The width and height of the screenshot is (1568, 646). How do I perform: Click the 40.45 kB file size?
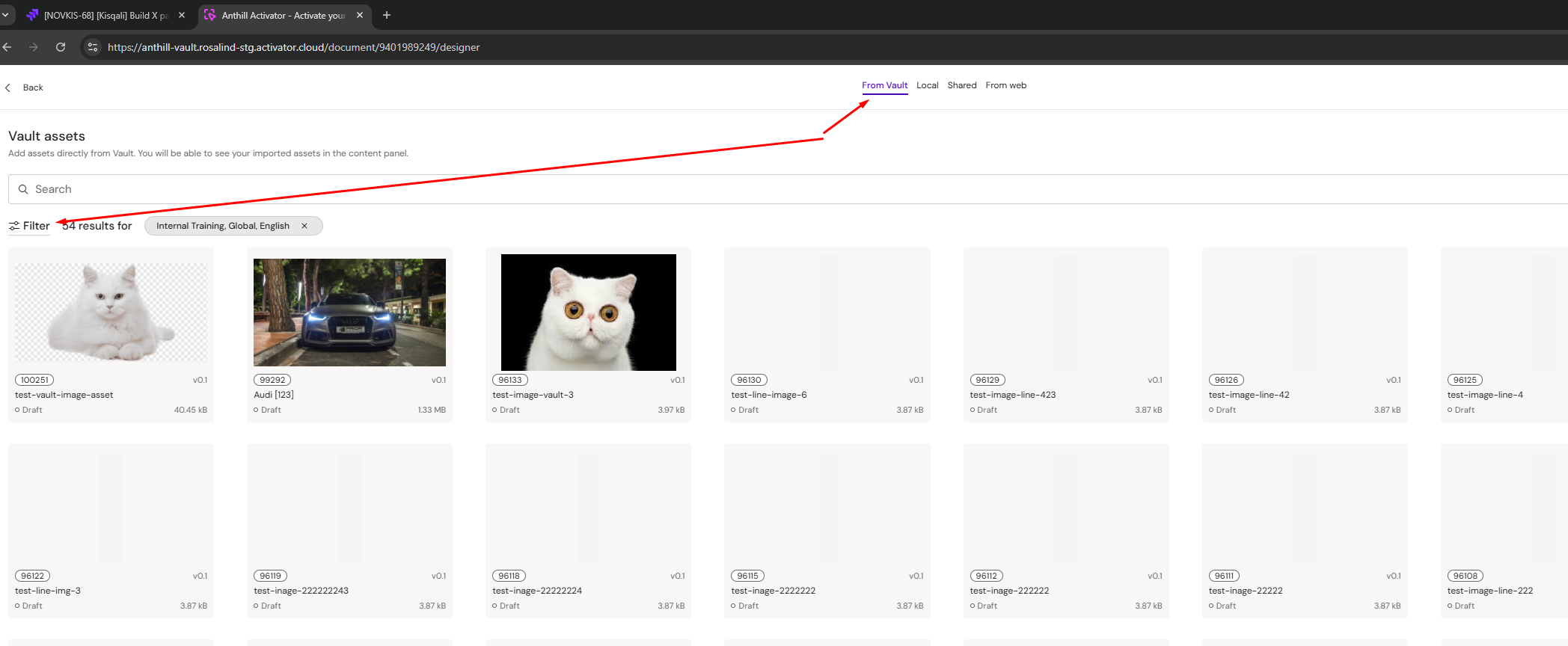click(x=191, y=410)
